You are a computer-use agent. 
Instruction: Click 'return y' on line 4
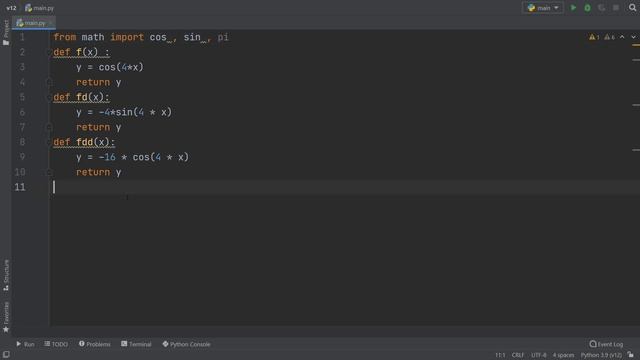point(99,82)
